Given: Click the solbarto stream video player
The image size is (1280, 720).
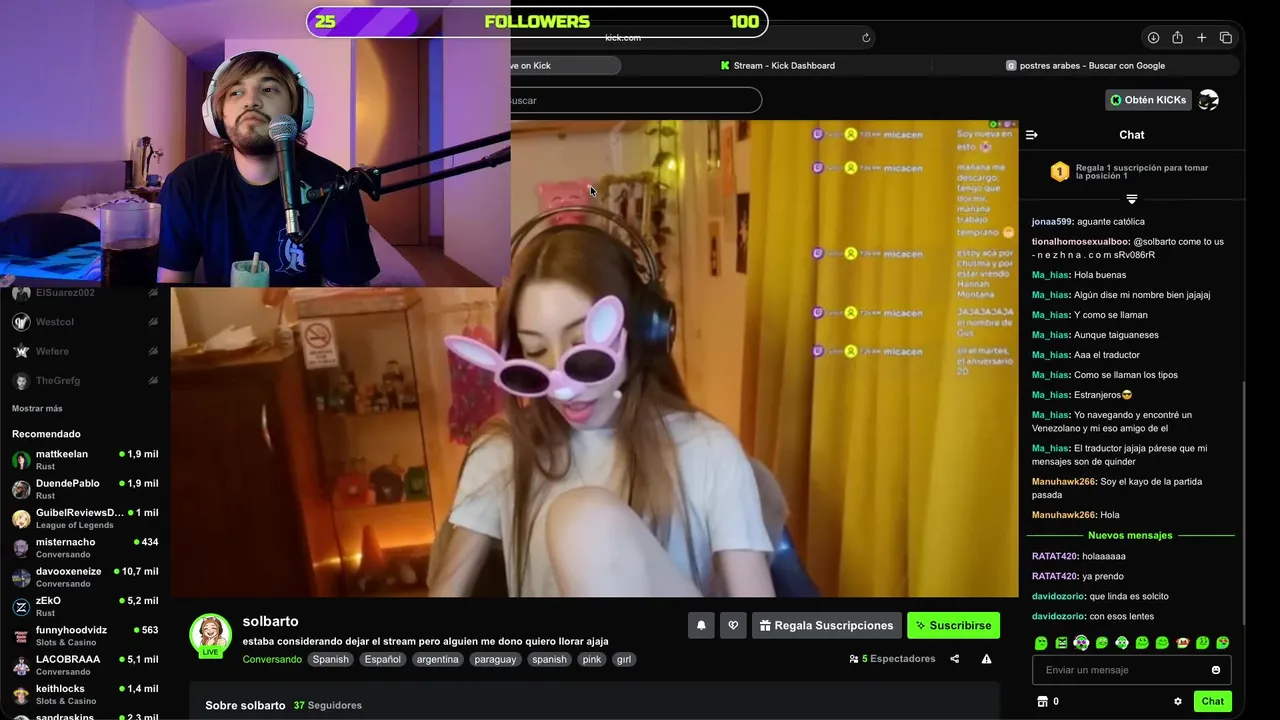Looking at the screenshot, I should coord(594,358).
